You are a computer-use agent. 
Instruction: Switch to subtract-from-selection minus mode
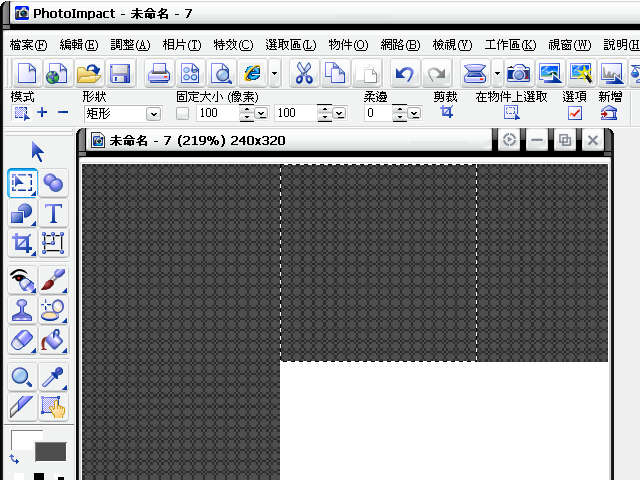point(63,112)
